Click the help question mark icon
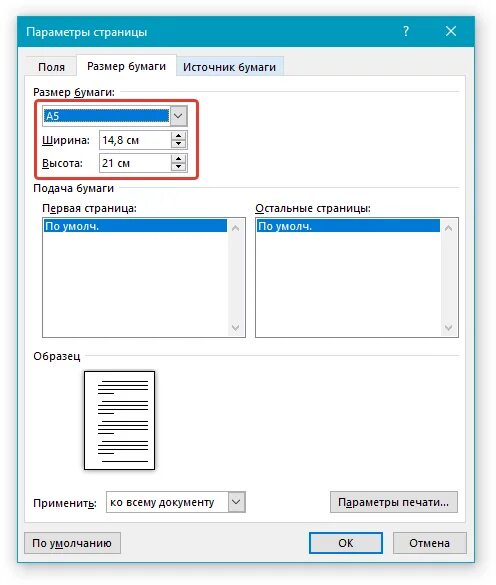This screenshot has height=585, width=496. point(406,31)
